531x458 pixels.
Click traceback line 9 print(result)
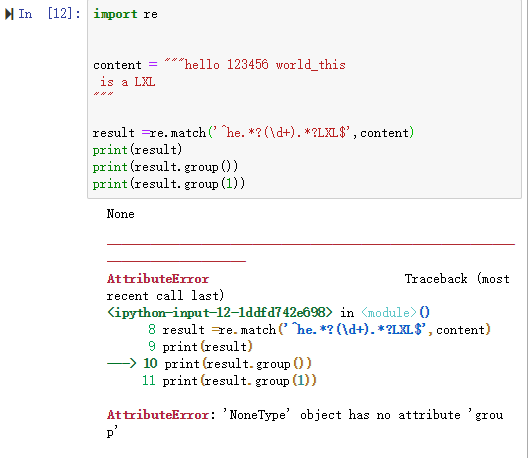[x=200, y=347]
